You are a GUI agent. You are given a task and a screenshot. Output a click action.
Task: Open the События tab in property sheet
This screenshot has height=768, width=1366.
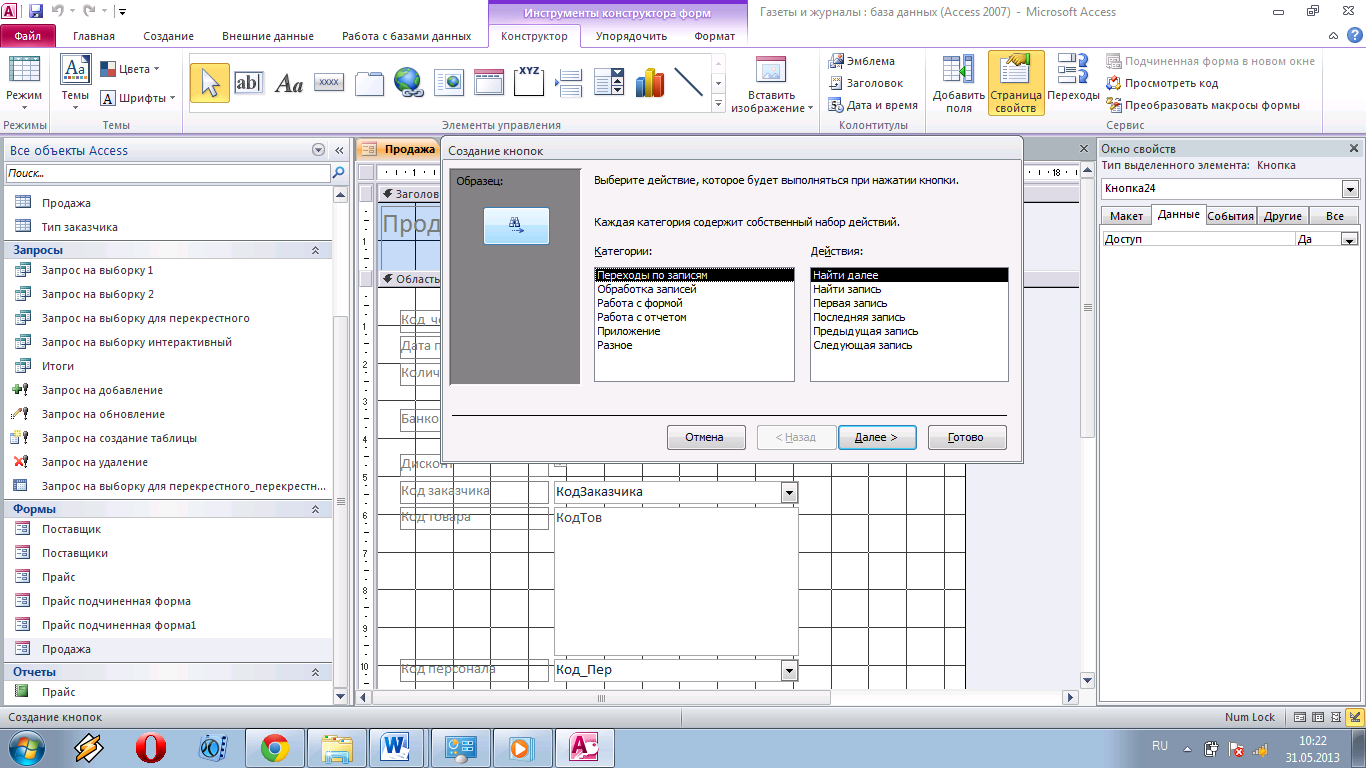[x=1230, y=216]
